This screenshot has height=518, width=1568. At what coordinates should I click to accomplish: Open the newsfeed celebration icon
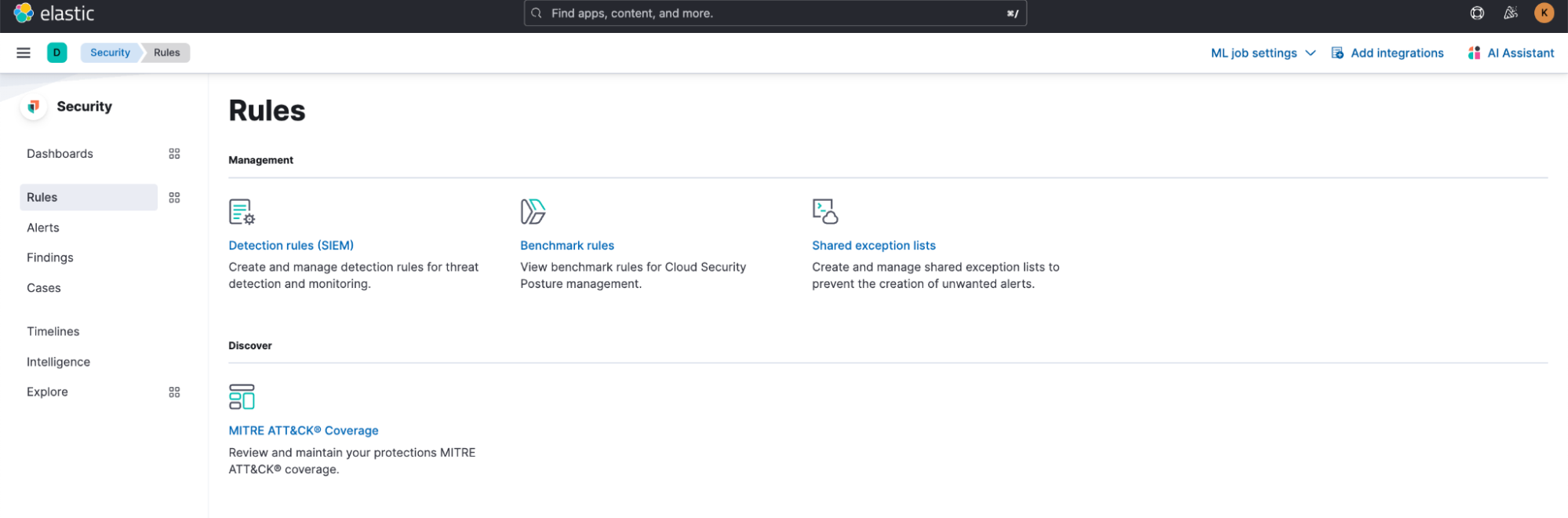point(1511,13)
